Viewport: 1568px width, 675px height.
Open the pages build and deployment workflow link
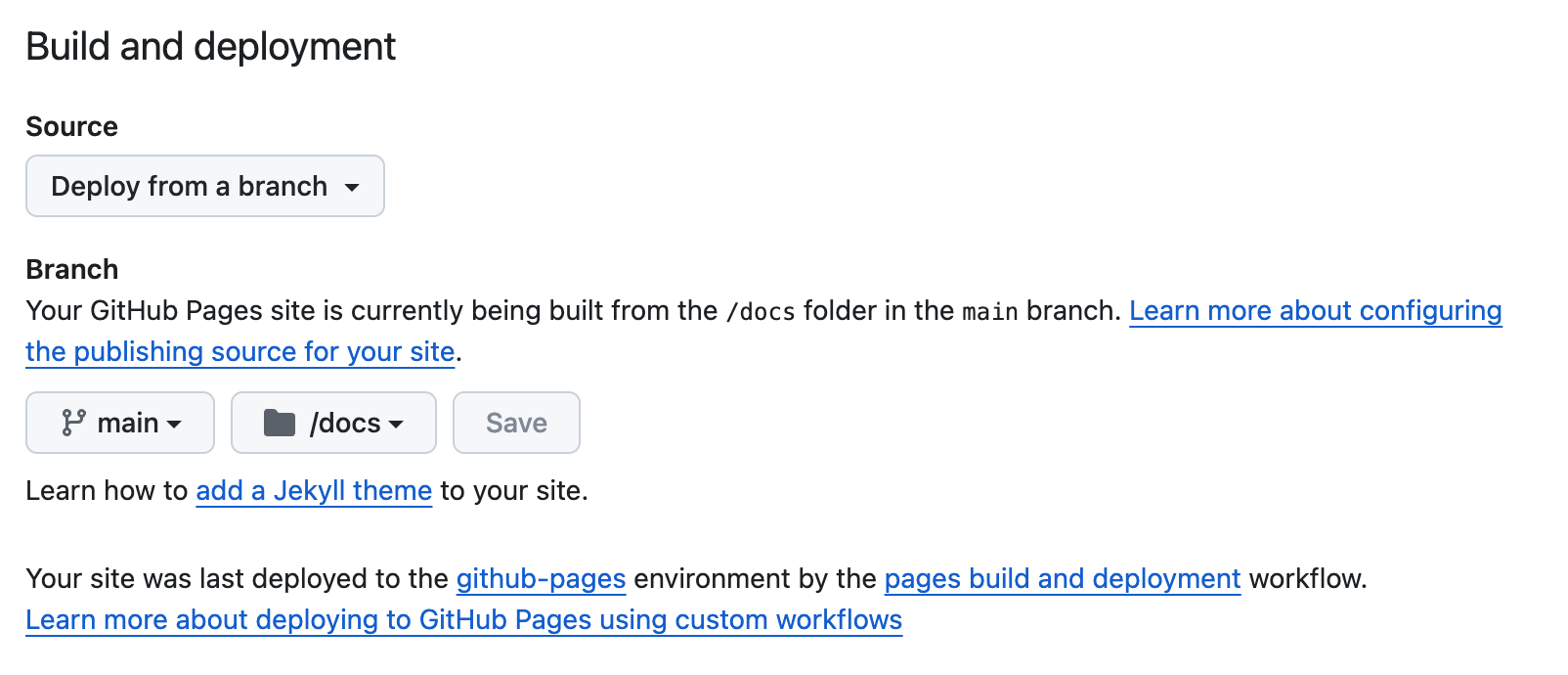pos(1062,578)
